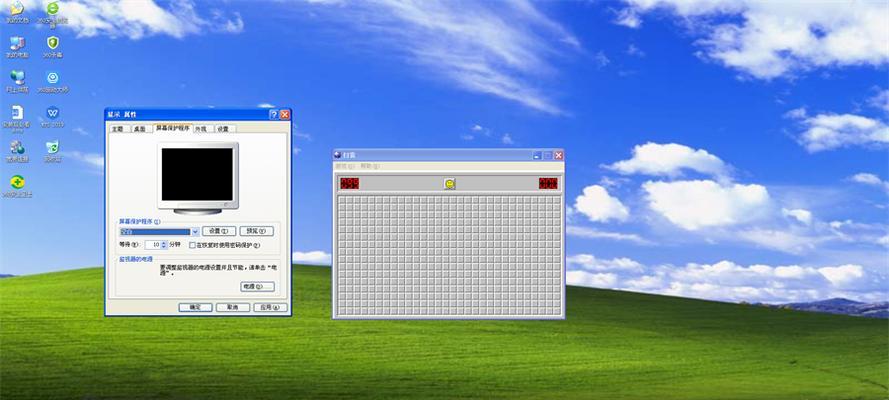Open the 游戏 (Game) menu in Minesweeper
The width and height of the screenshot is (889, 400).
[345, 167]
